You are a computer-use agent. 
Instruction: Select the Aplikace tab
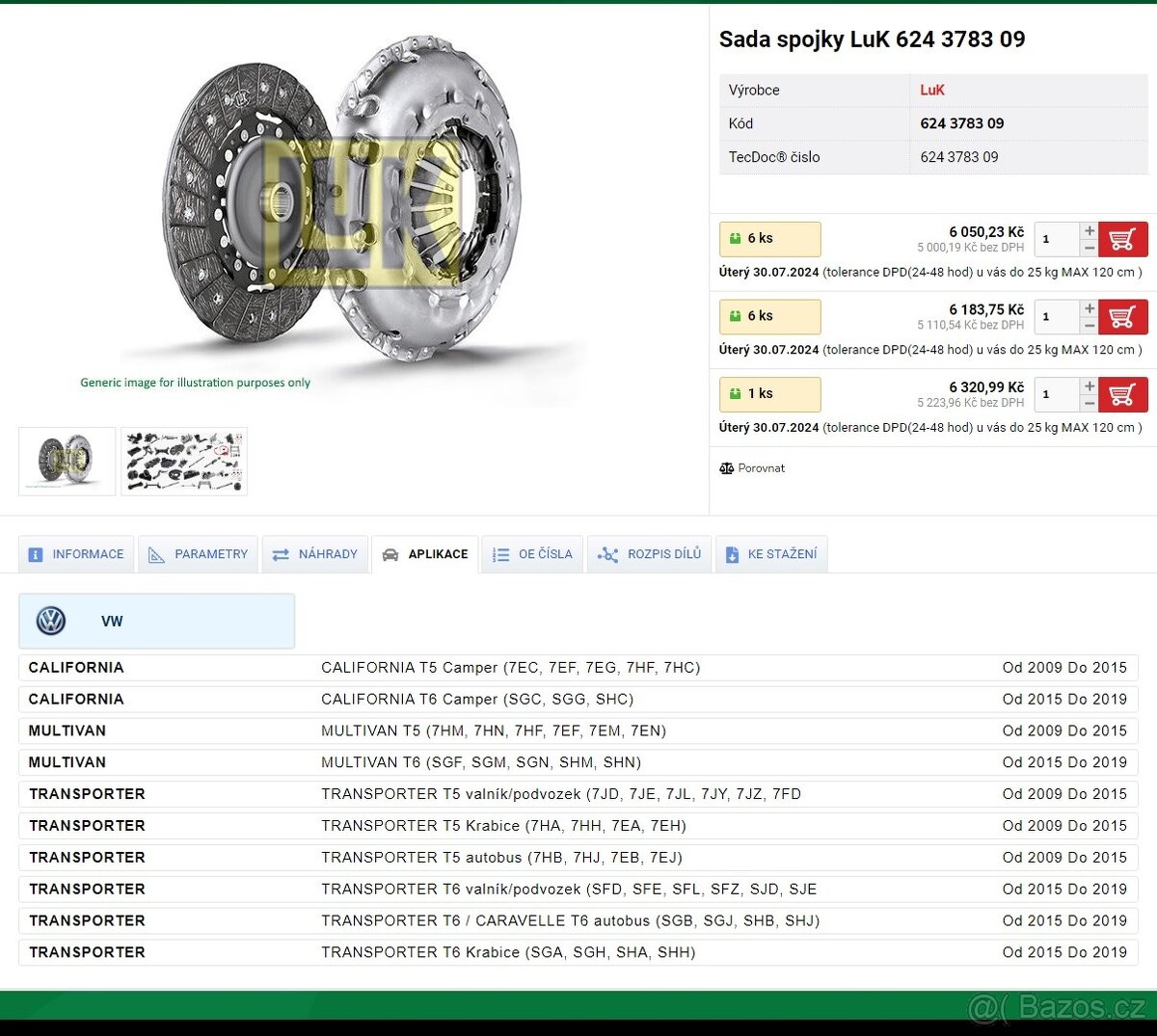point(425,554)
